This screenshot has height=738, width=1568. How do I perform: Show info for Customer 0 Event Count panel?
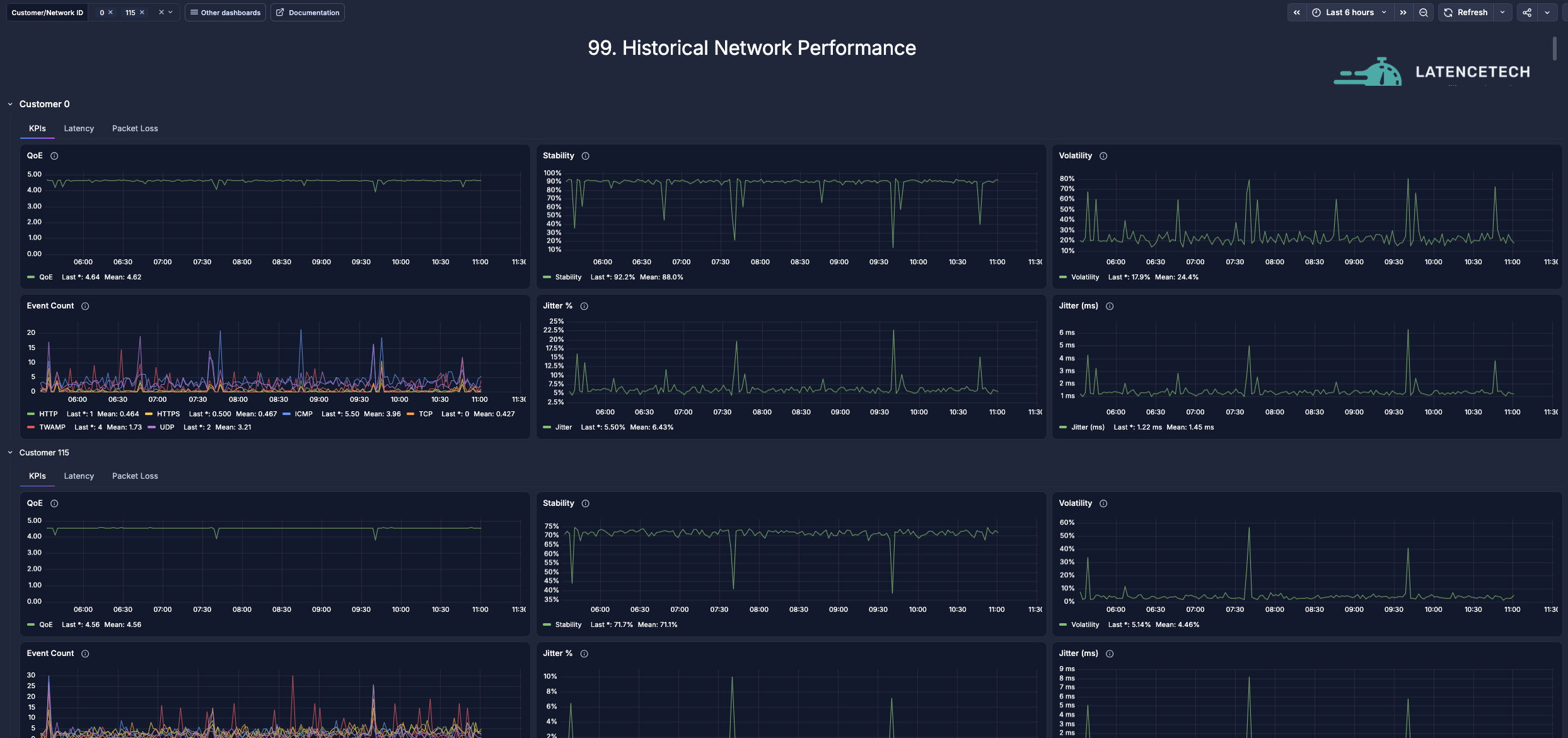tap(85, 306)
